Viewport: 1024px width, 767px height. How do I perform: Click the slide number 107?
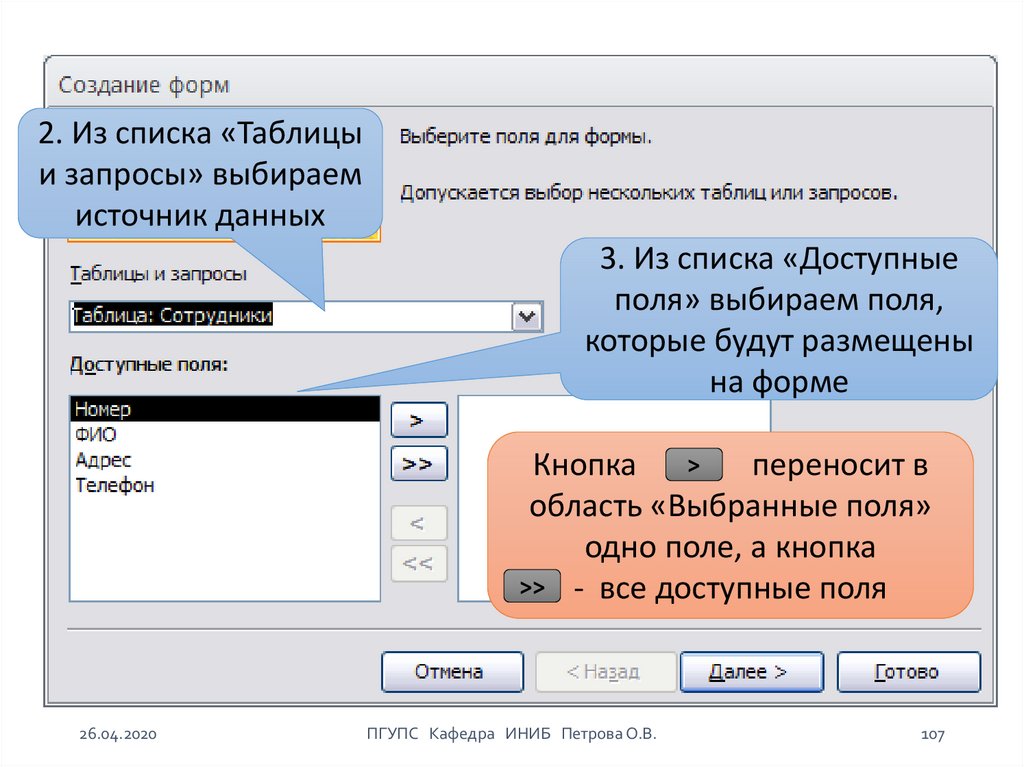click(932, 736)
